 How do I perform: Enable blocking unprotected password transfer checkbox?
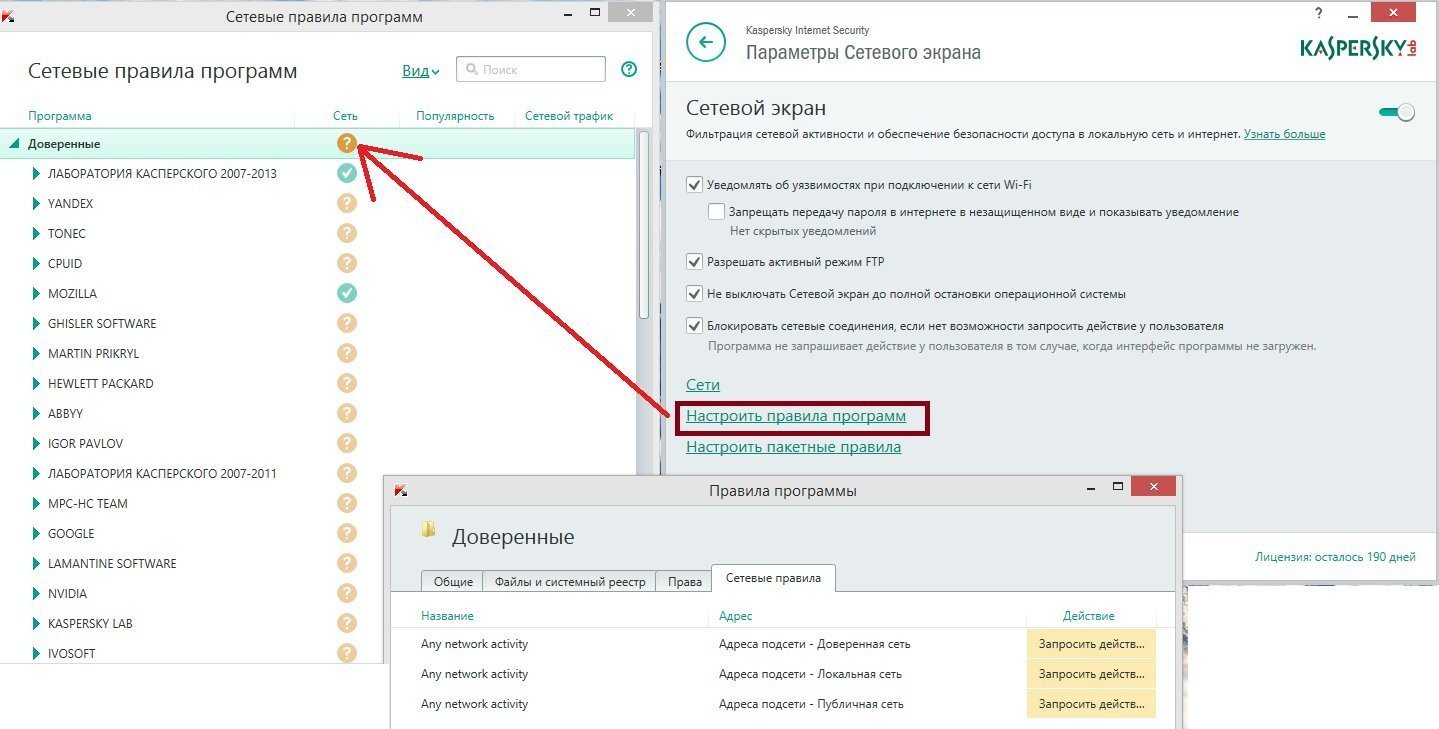coord(716,211)
